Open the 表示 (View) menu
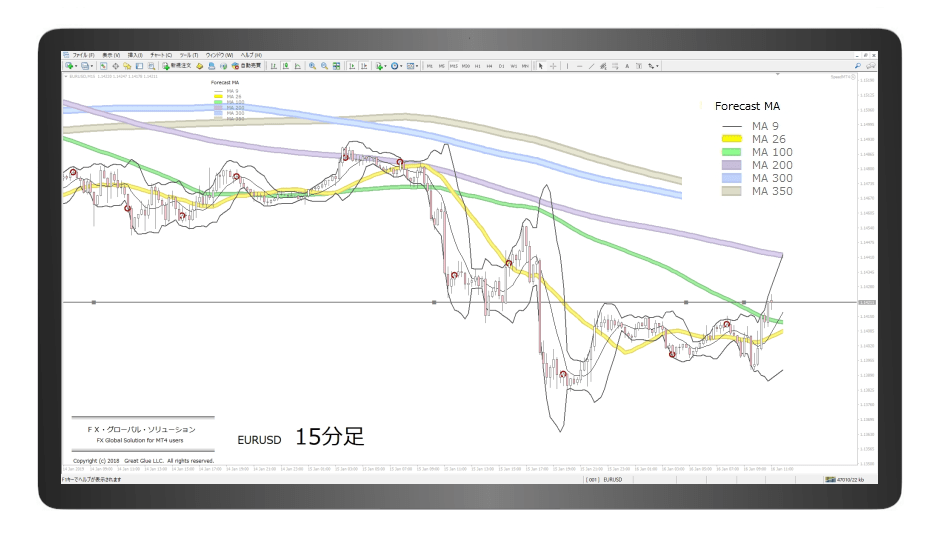Image resolution: width=940 pixels, height=540 pixels. [x=111, y=55]
